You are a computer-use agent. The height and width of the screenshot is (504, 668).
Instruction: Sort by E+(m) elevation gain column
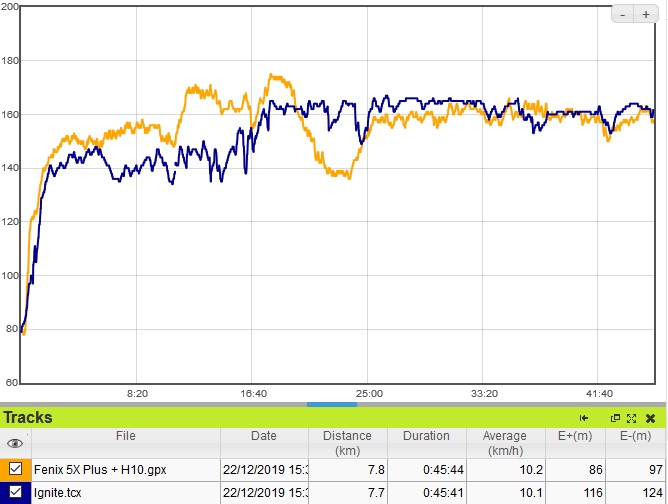573,436
